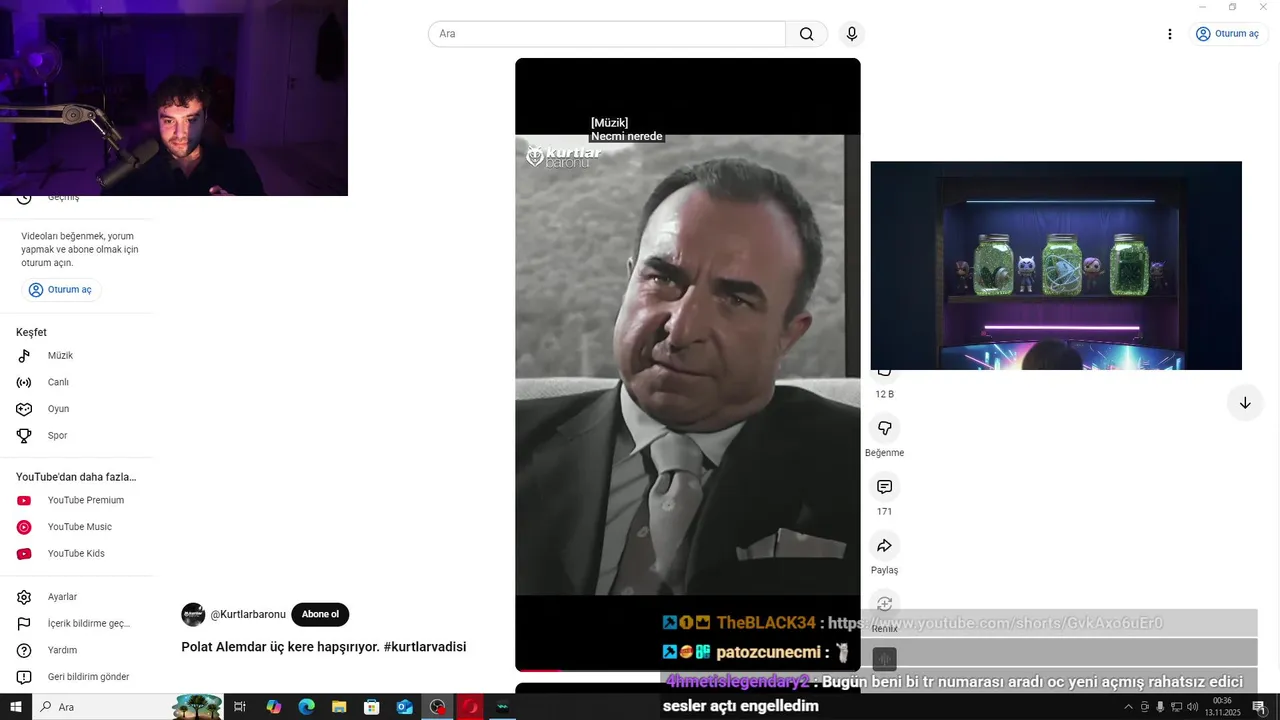Click the search magnifier button
Image resolution: width=1280 pixels, height=720 pixels.
pyautogui.click(x=807, y=34)
